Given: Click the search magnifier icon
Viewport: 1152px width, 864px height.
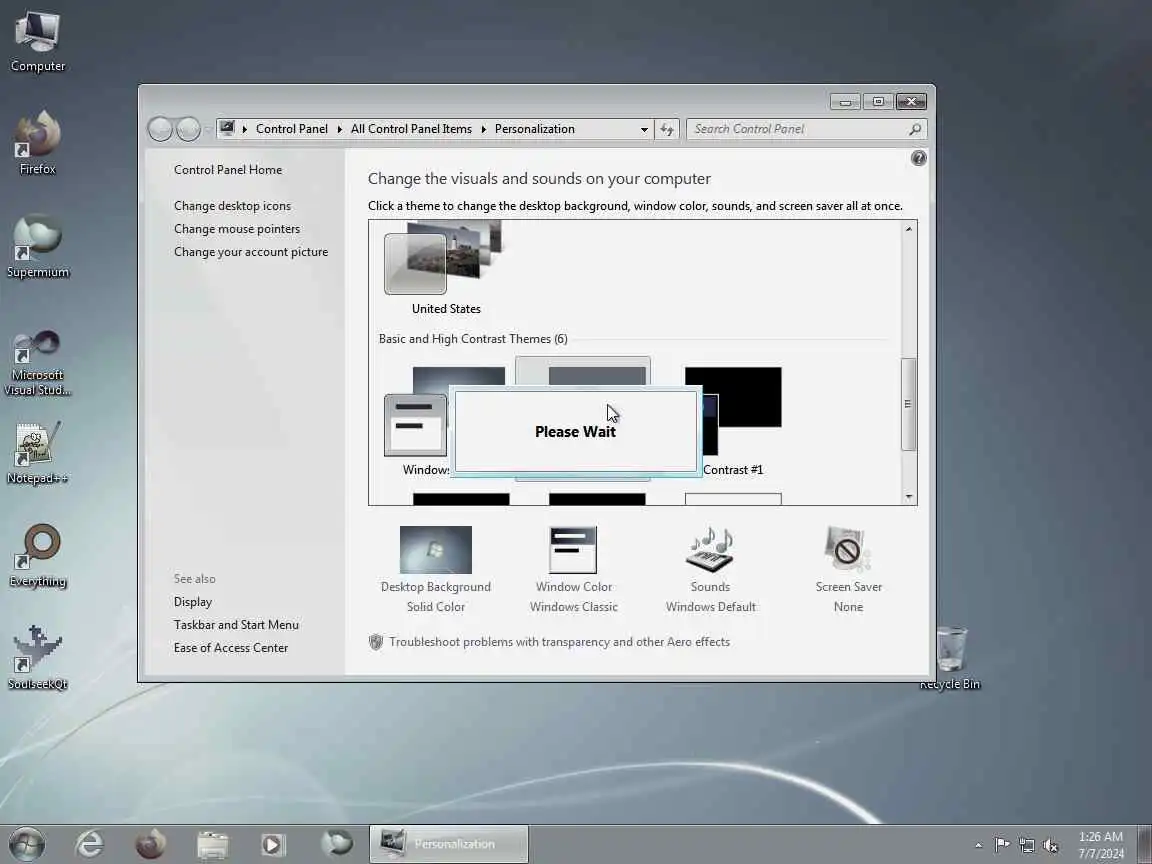Looking at the screenshot, I should click(915, 129).
